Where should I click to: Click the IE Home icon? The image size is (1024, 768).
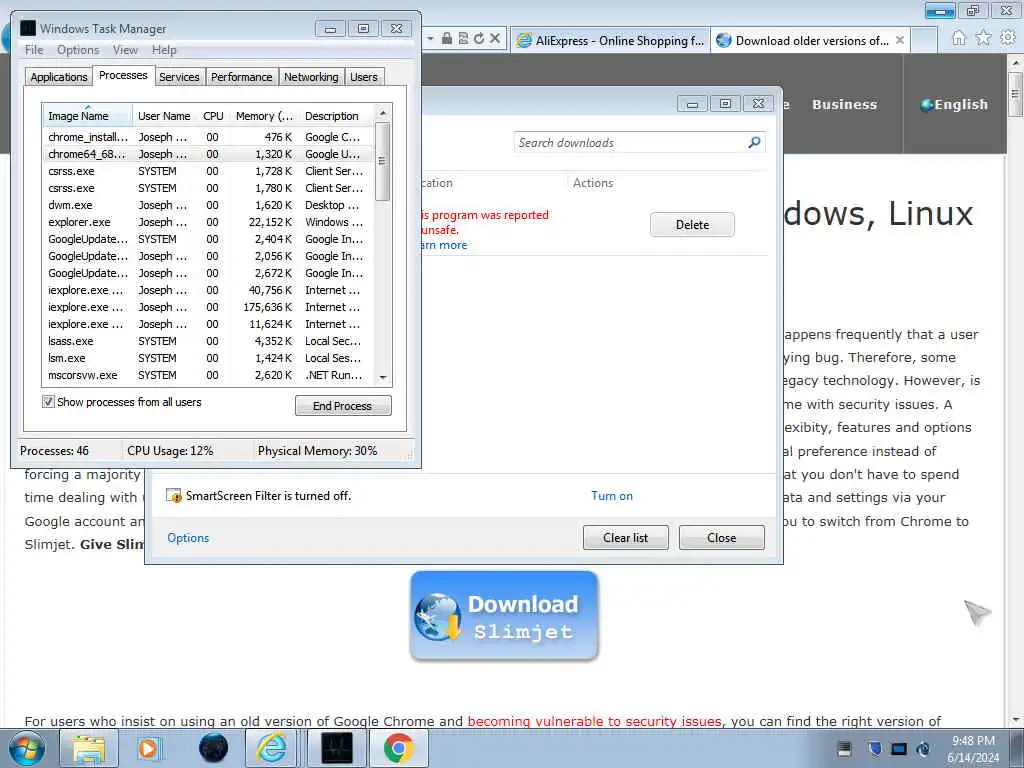(x=958, y=38)
